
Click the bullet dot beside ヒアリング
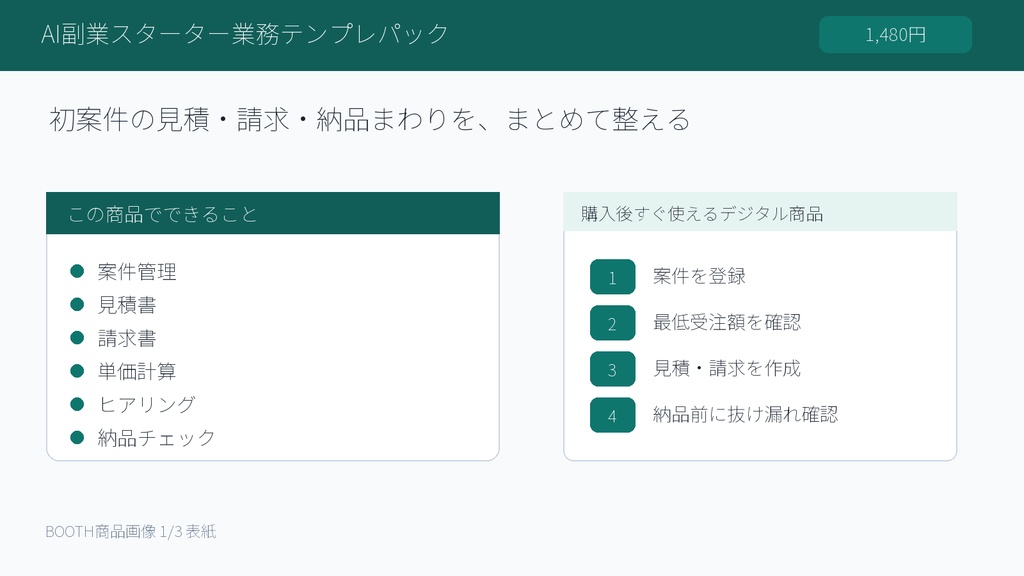pos(77,404)
